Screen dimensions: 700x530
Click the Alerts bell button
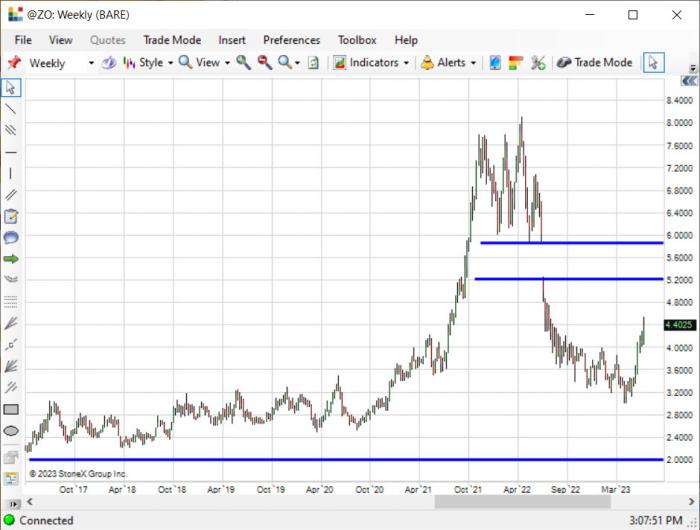(x=443, y=63)
